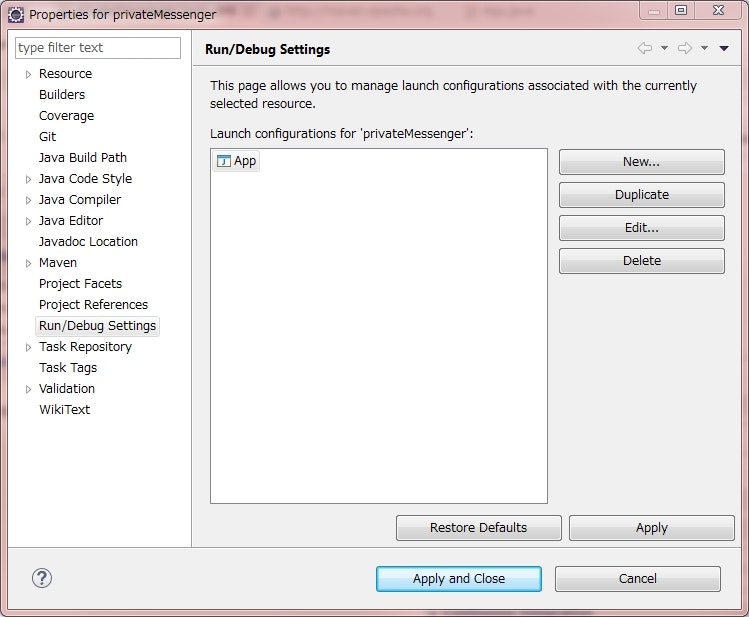The width and height of the screenshot is (749, 617).
Task: Open WikiText properties page
Action: 64,410
